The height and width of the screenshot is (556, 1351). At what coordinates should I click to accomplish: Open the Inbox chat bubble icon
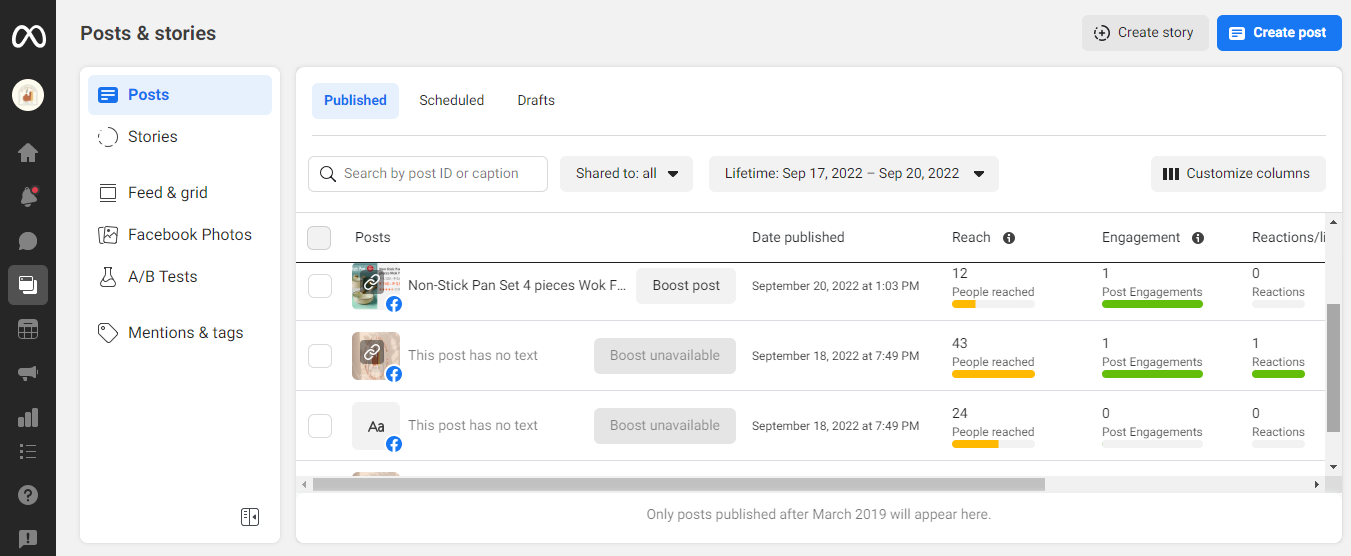click(x=28, y=241)
